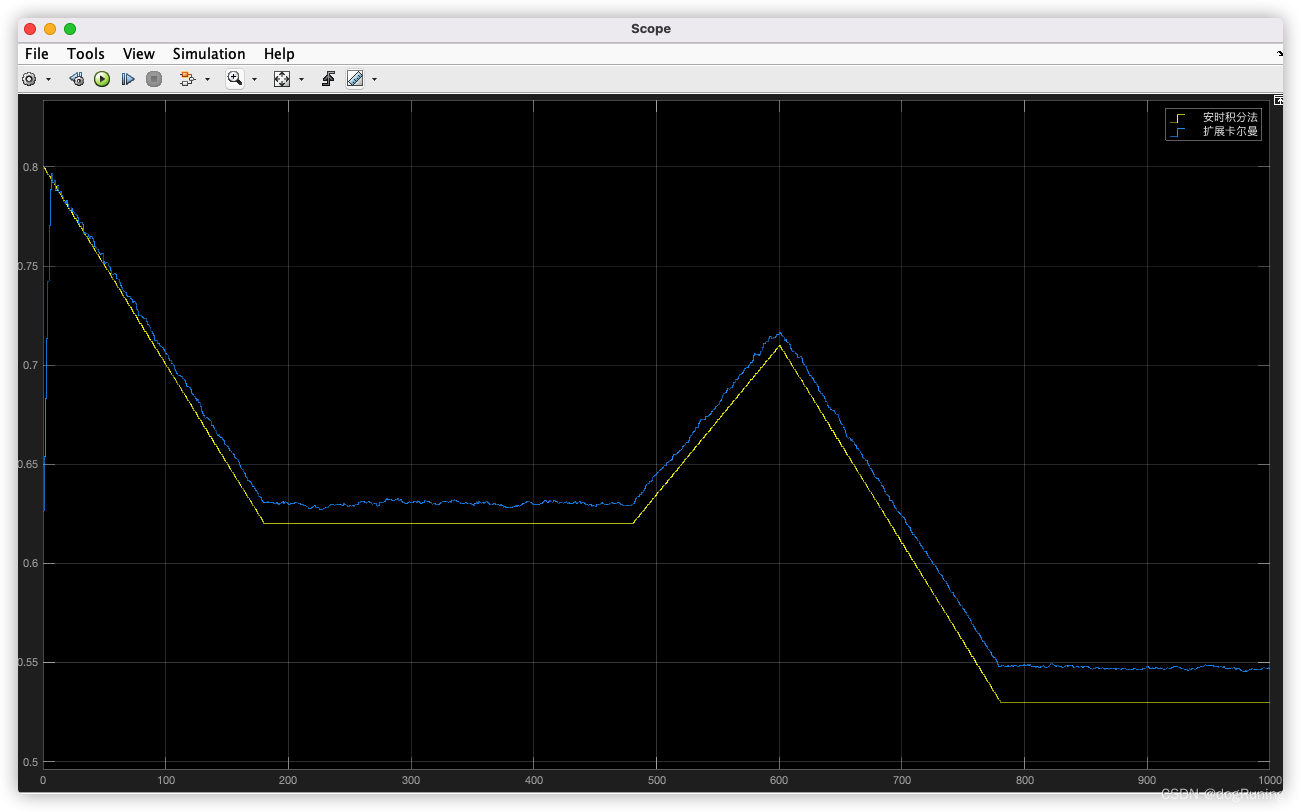Open the zoom tool options dropdown arrow
This screenshot has width=1301, height=812.
(x=254, y=80)
